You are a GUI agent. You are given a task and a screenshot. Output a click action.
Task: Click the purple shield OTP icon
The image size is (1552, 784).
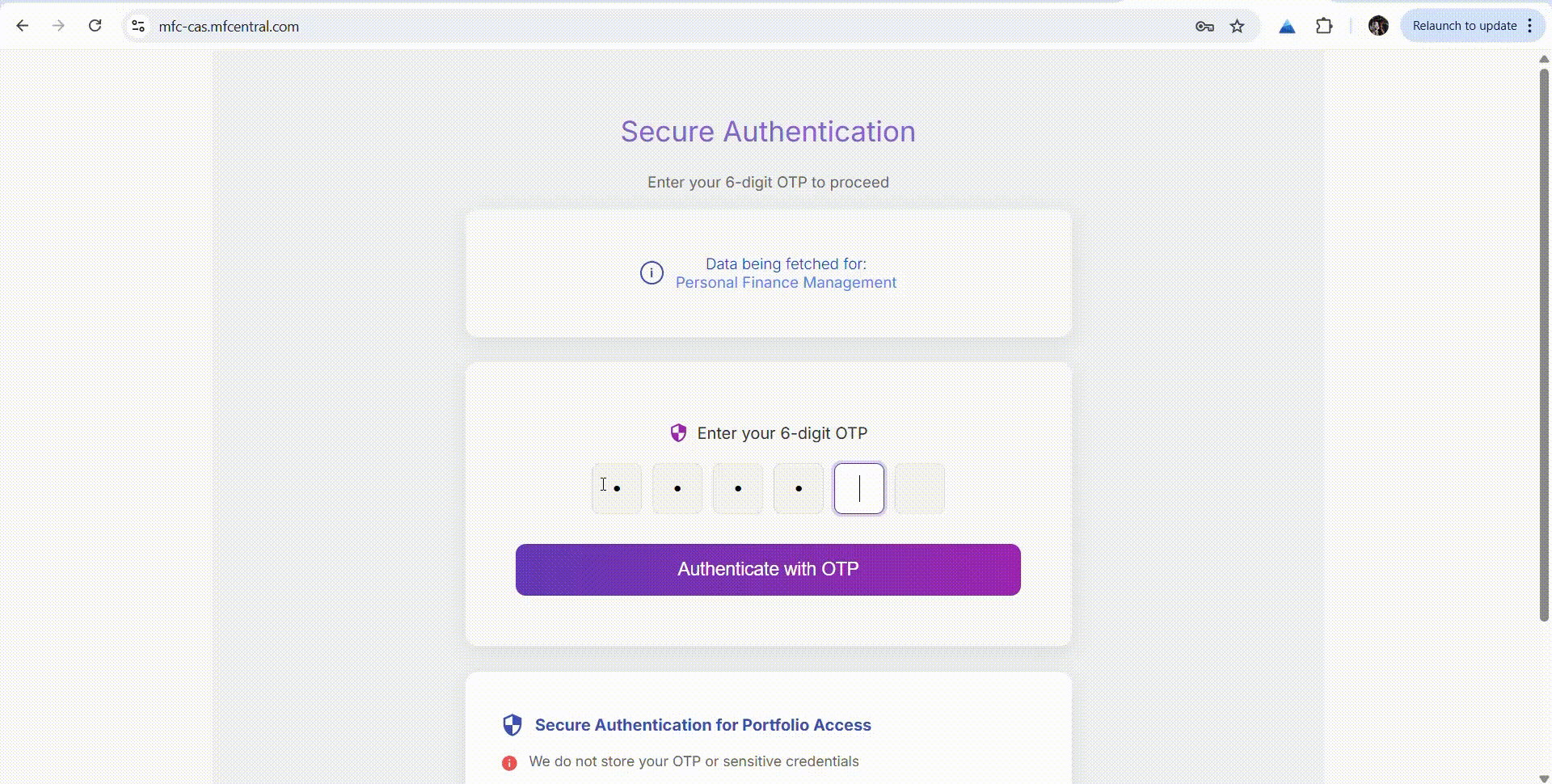(678, 433)
